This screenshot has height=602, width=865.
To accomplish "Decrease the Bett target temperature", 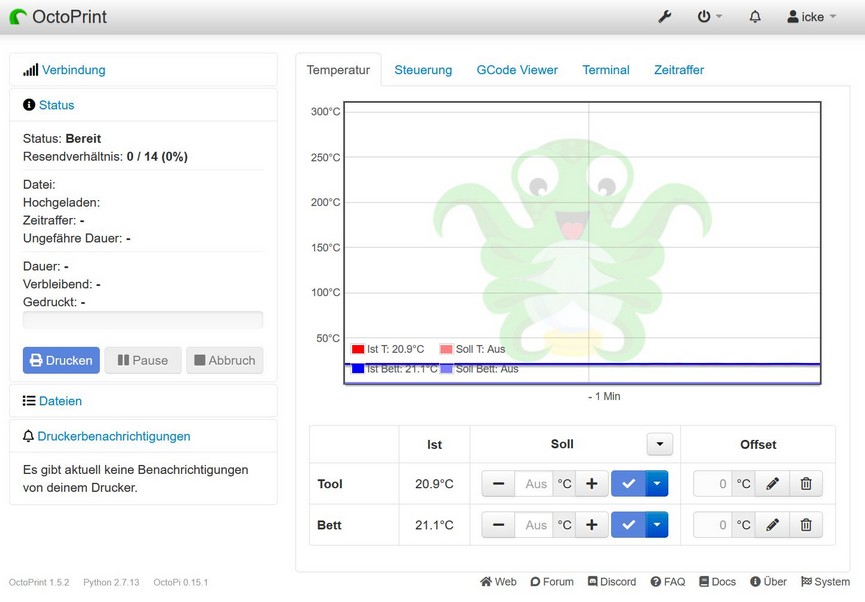I will [x=498, y=525].
